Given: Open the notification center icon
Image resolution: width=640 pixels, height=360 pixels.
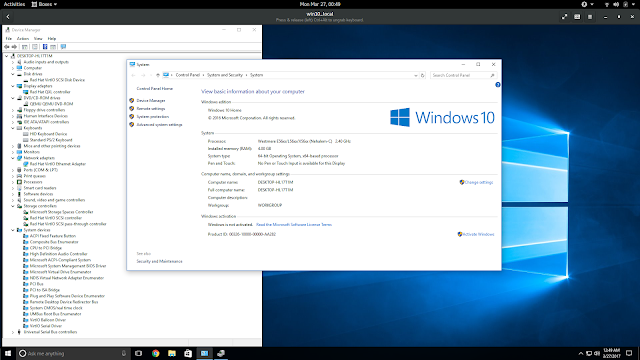Looking at the screenshot, I should click(629, 353).
